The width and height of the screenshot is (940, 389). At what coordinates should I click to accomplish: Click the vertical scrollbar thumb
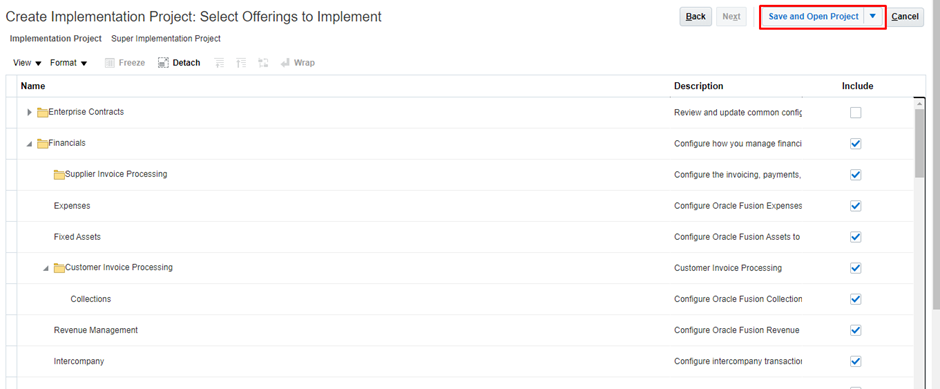click(919, 143)
